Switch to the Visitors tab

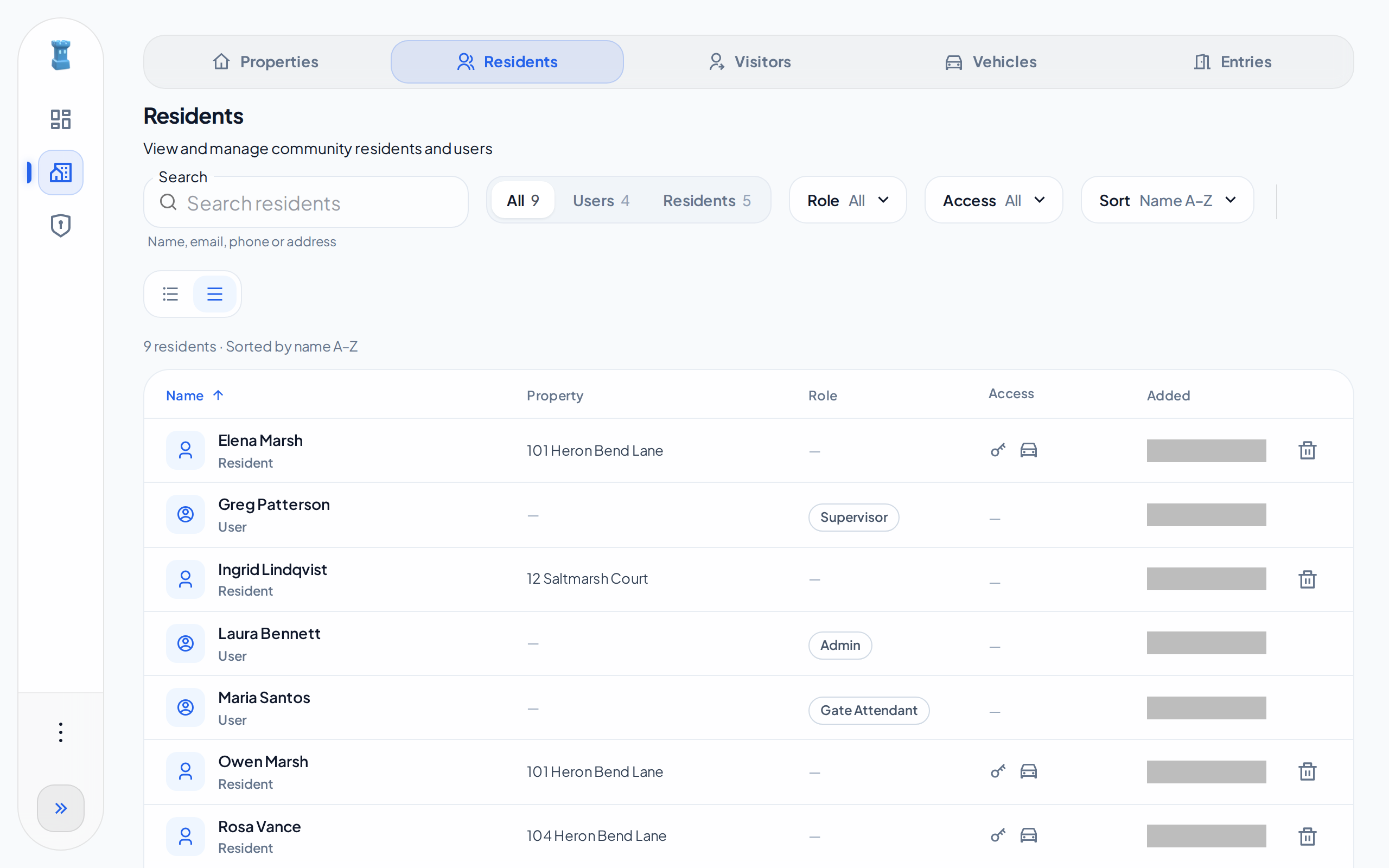tap(750, 62)
